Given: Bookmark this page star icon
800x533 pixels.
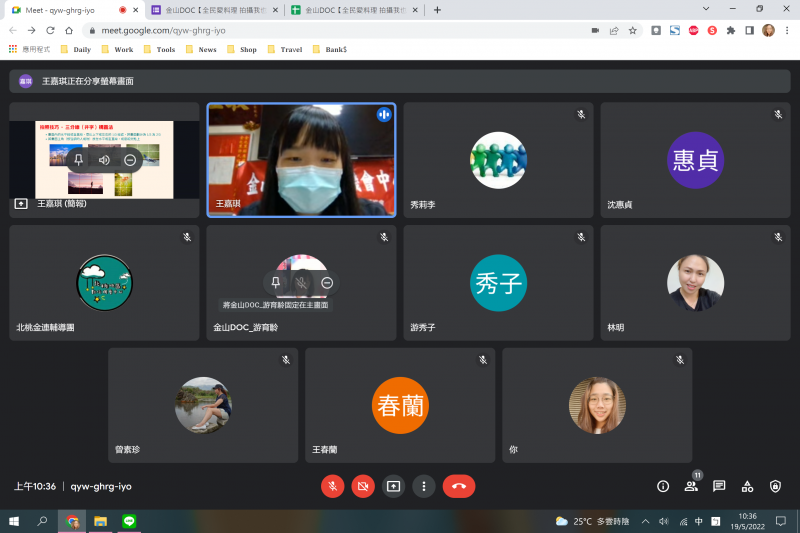Looking at the screenshot, I should pyautogui.click(x=633, y=31).
